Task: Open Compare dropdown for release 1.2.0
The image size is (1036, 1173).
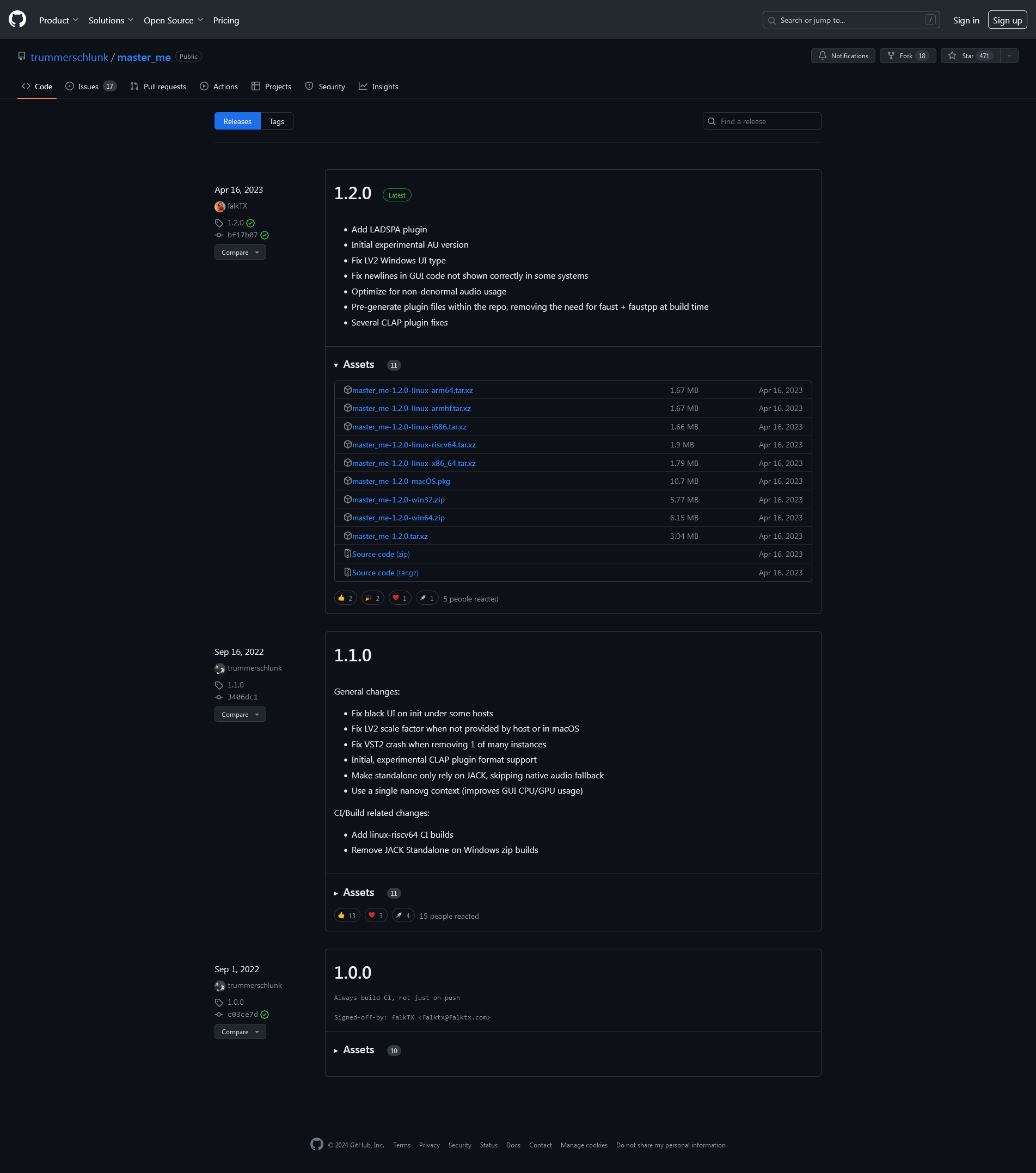Action: [x=240, y=253]
